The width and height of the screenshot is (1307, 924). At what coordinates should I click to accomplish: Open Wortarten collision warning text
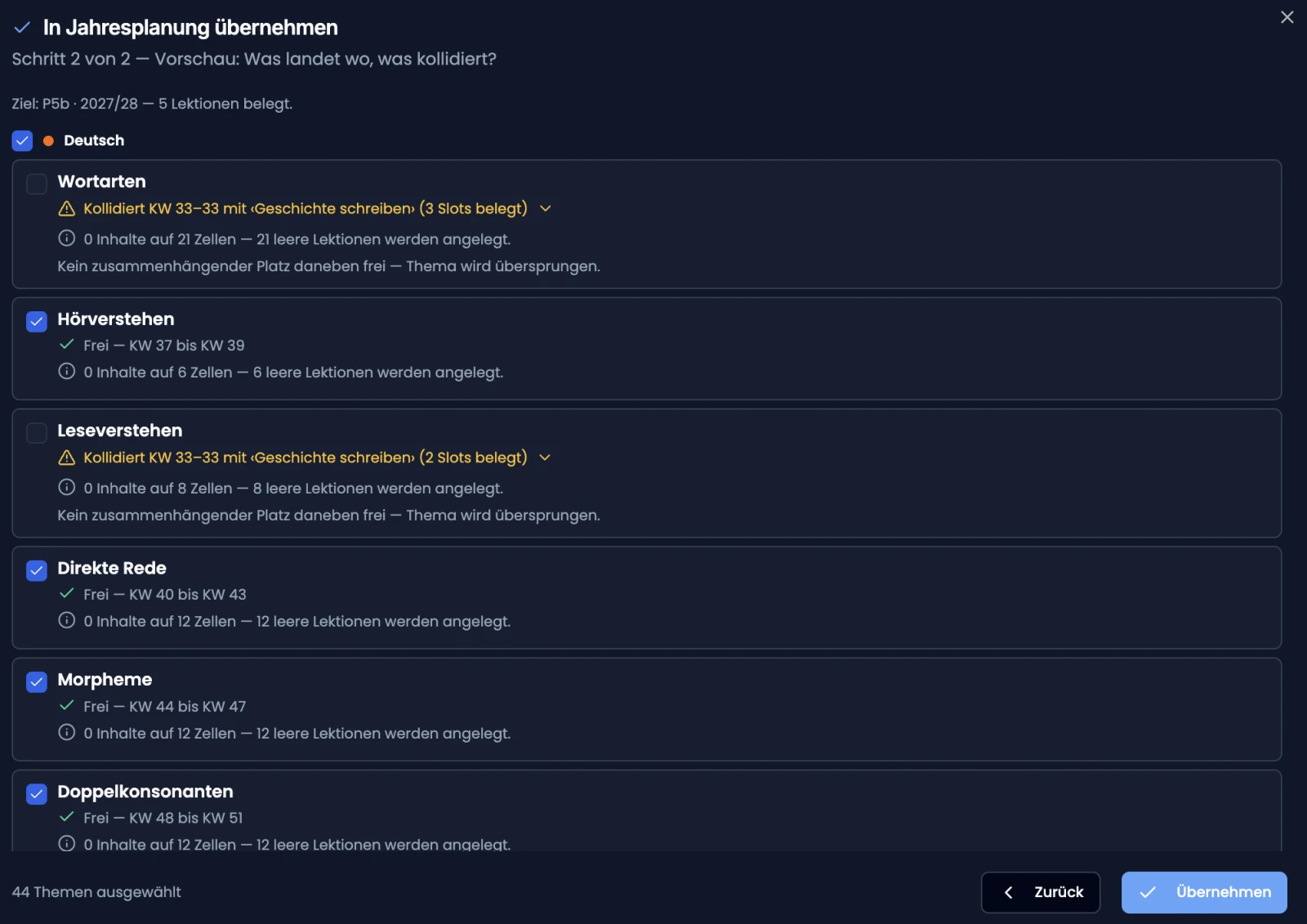tap(306, 209)
